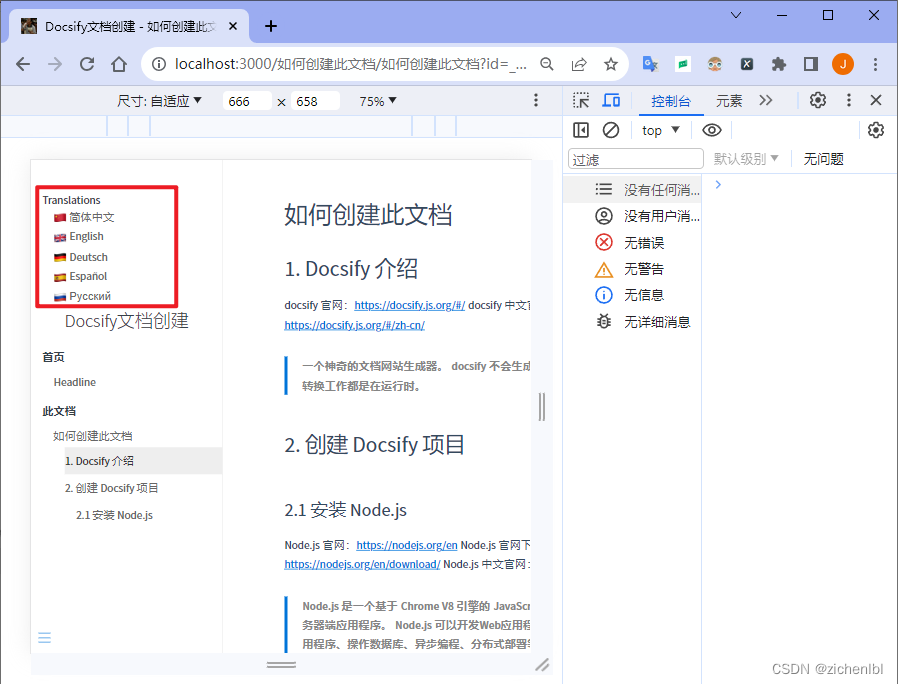Switch to the 元素 tab

[x=729, y=101]
